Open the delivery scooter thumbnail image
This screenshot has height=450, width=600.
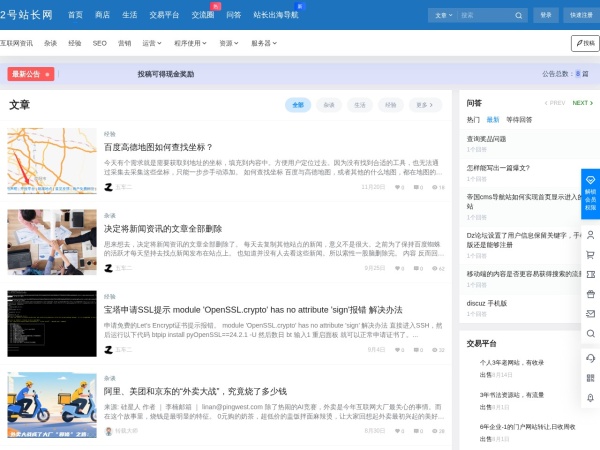click(52, 405)
